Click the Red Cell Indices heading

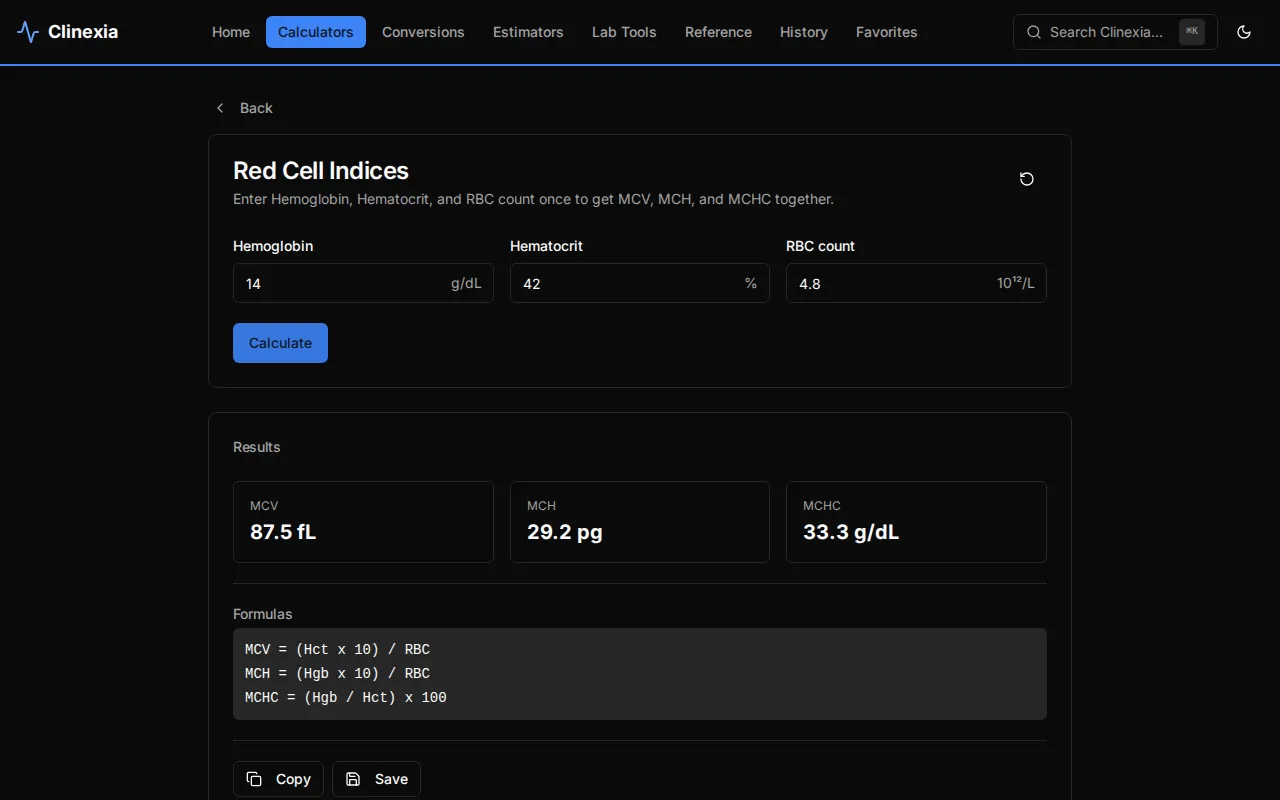(321, 170)
